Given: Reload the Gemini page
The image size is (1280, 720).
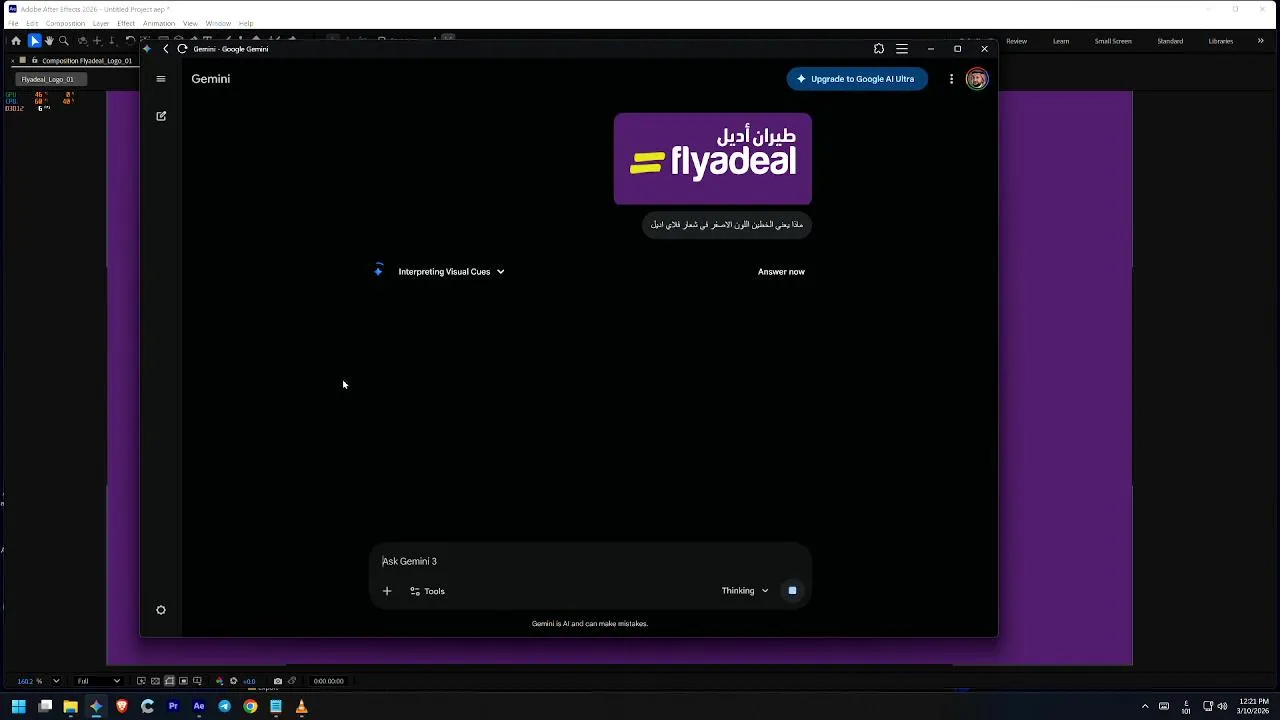Looking at the screenshot, I should click(182, 48).
